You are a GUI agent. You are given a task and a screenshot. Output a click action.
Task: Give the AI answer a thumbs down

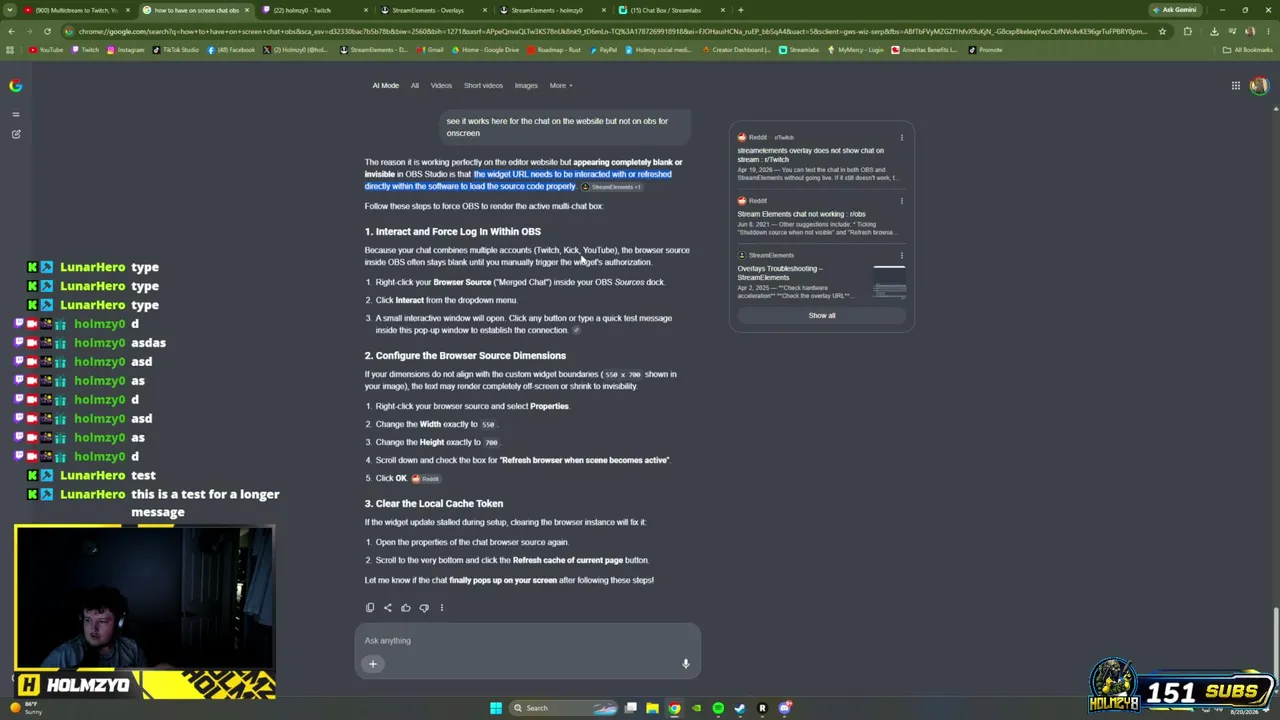424,607
